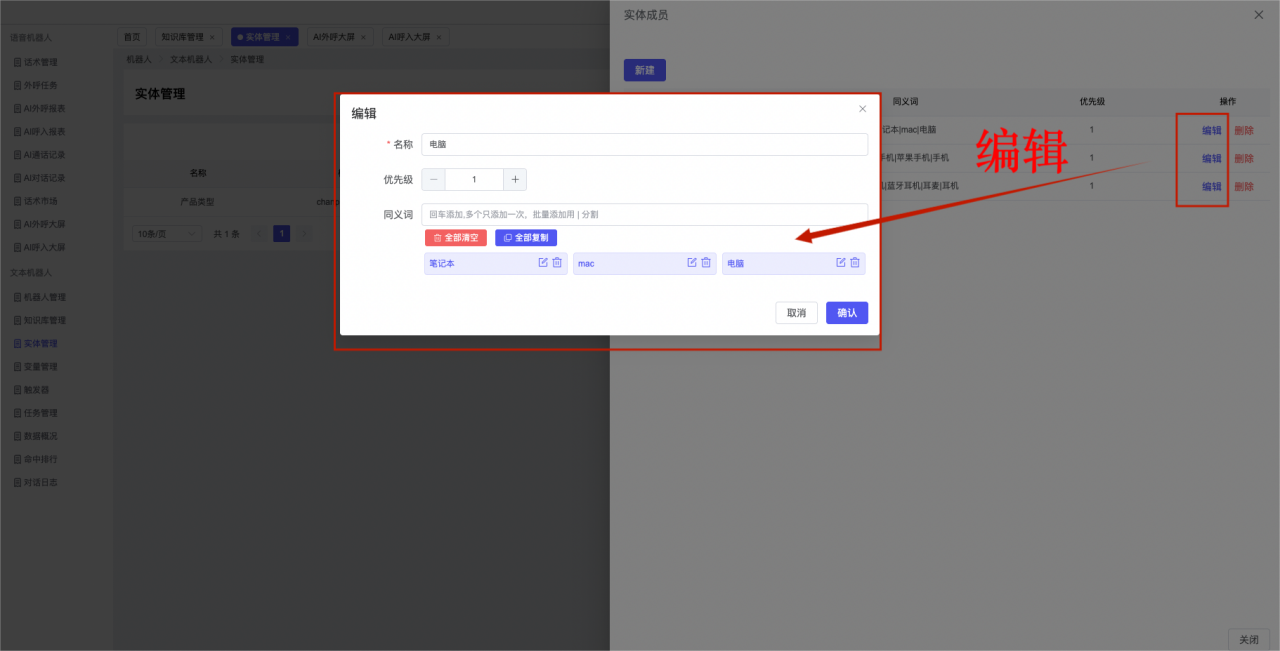
Task: Confirm the edit with 确认 button
Action: 846,313
